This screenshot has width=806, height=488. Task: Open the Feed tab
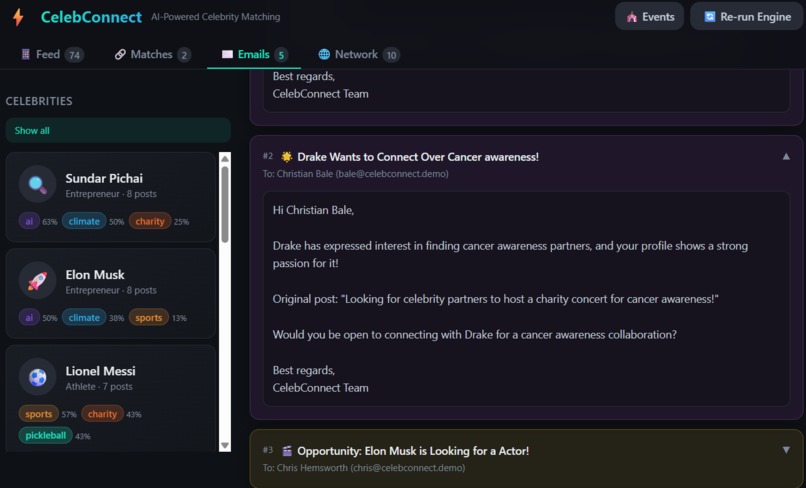click(x=51, y=54)
